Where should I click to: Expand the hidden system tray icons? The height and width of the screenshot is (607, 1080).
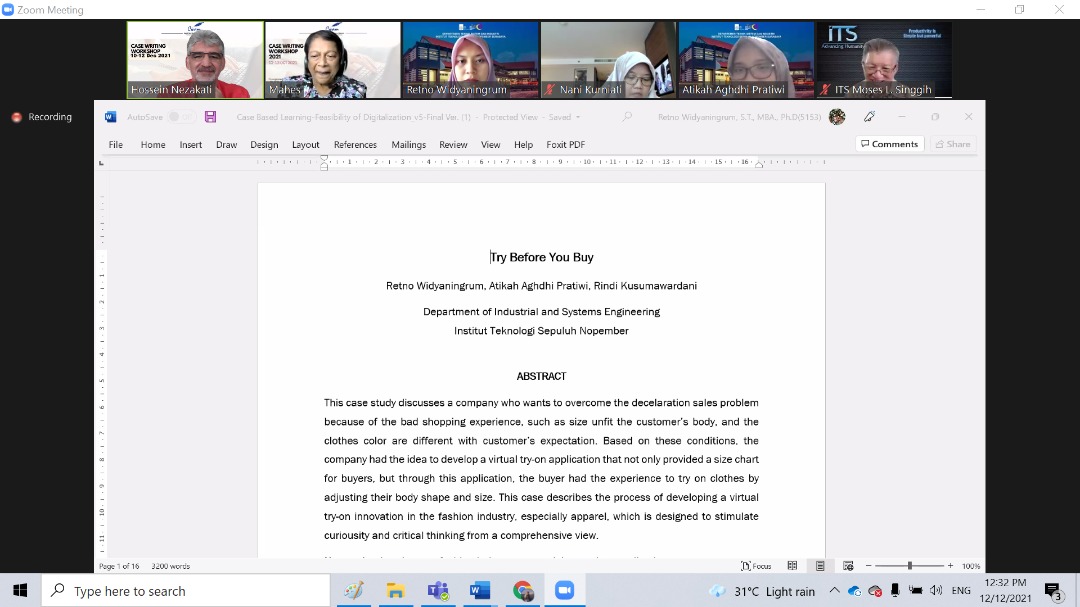tap(834, 590)
